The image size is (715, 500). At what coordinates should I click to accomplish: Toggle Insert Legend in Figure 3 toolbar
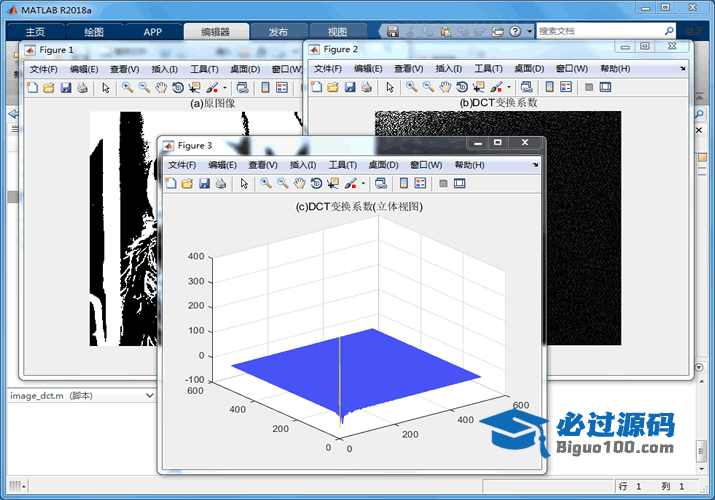(x=420, y=184)
